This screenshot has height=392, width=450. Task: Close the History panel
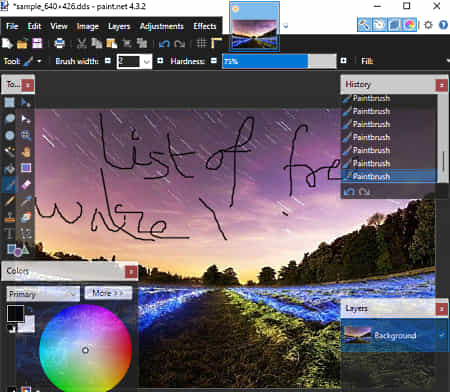[442, 85]
